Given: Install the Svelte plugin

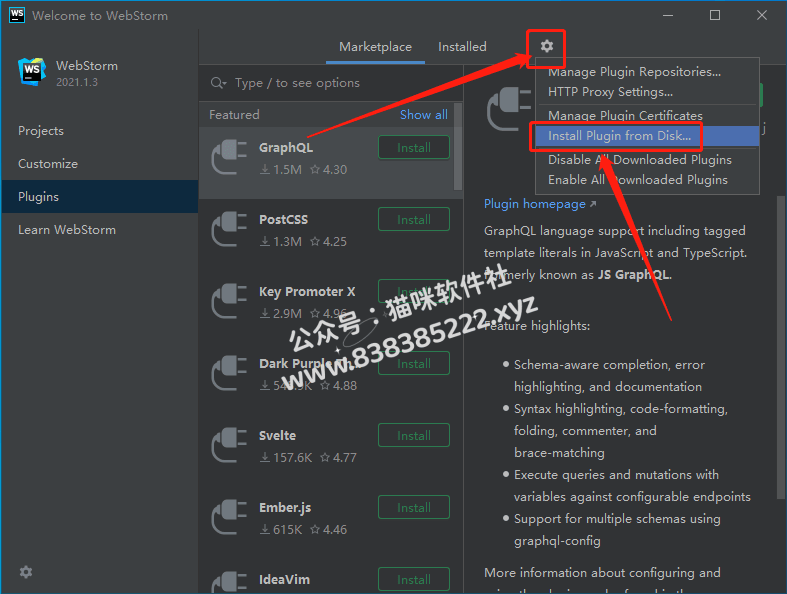Looking at the screenshot, I should (414, 435).
